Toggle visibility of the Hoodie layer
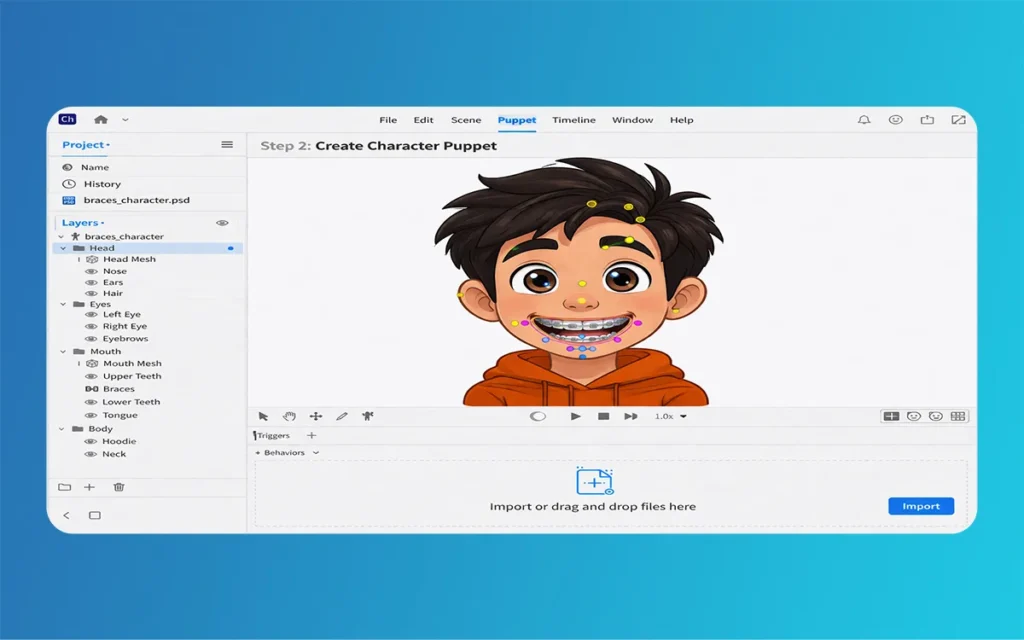The image size is (1024, 640). pos(91,441)
